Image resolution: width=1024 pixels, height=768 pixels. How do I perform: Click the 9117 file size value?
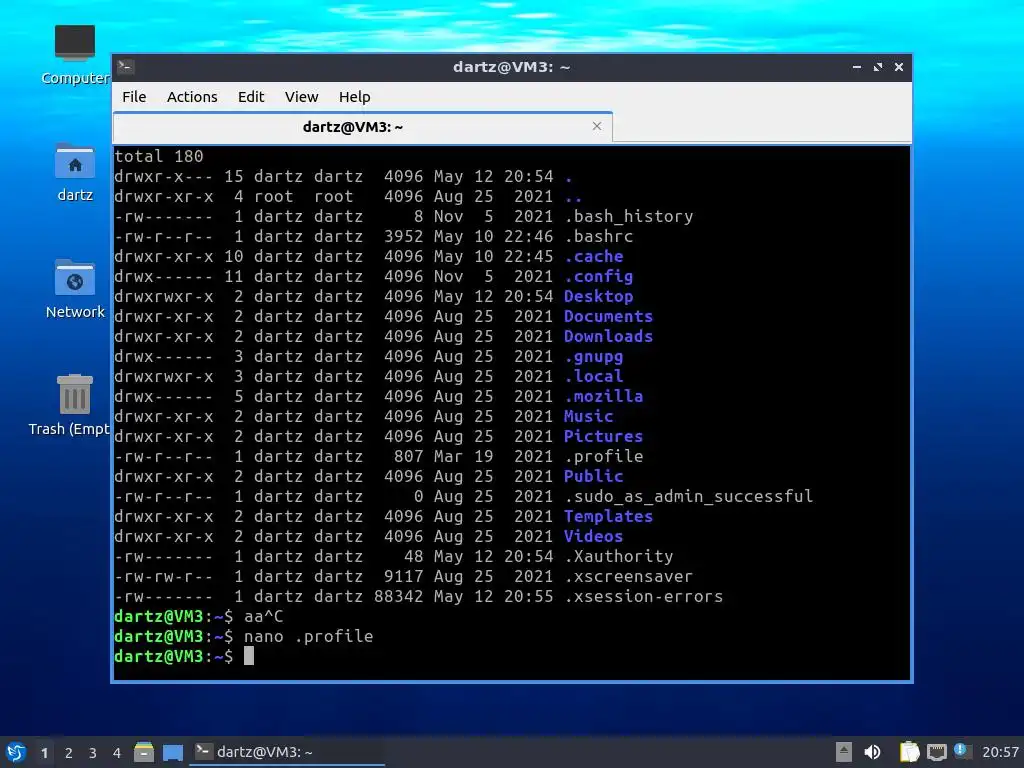tap(404, 577)
